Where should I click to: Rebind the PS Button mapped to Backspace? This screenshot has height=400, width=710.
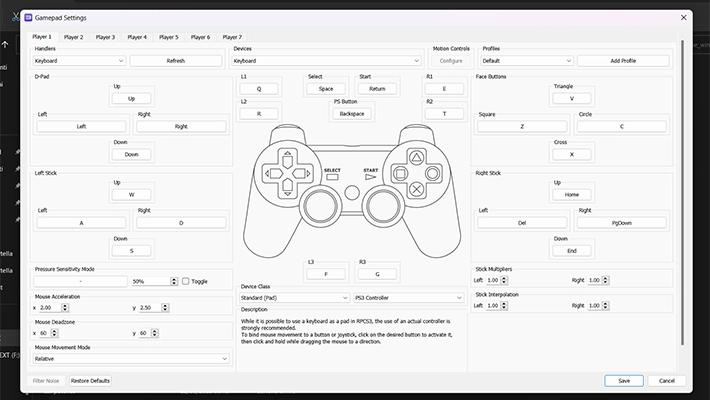[x=352, y=114]
